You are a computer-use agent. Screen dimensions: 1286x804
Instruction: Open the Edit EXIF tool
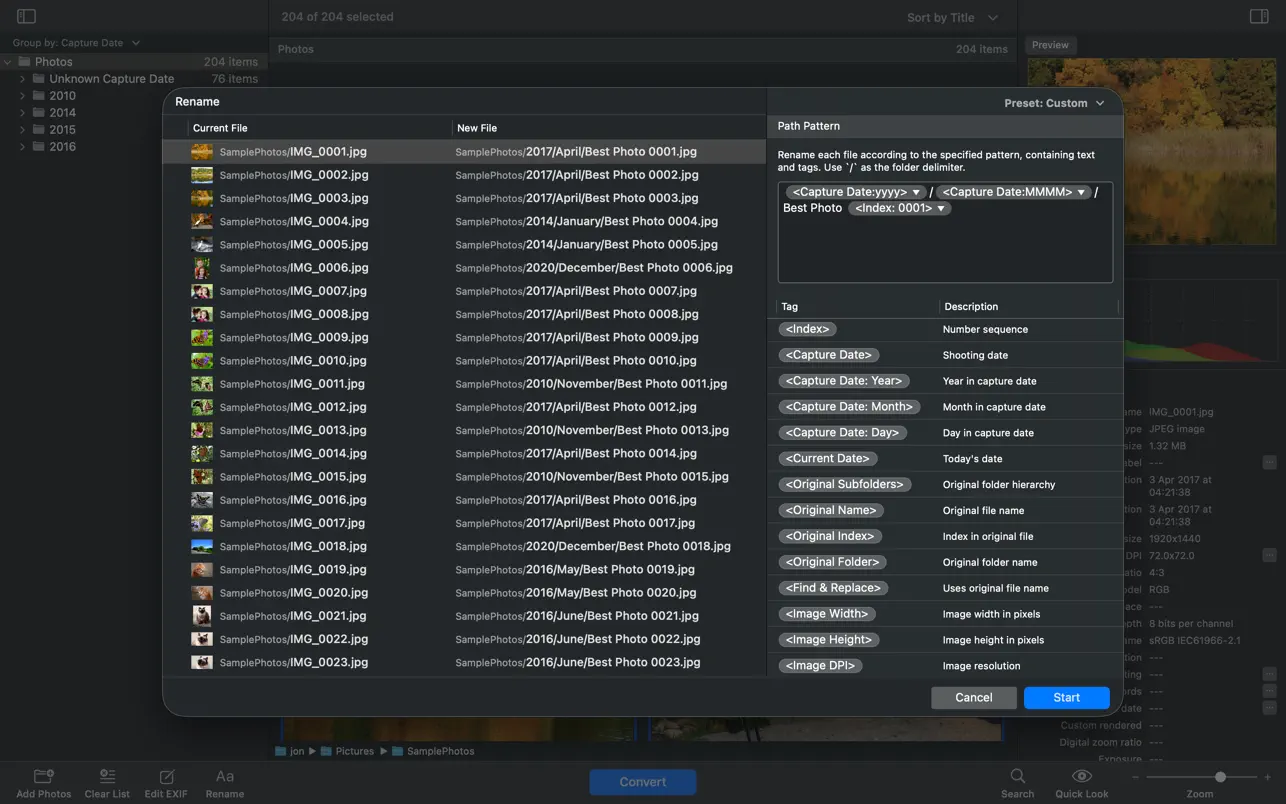point(166,777)
